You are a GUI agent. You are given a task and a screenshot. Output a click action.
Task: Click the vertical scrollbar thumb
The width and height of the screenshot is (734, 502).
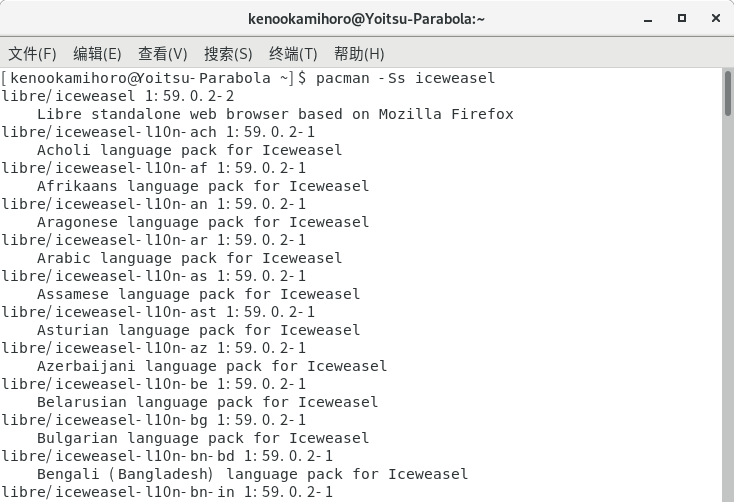pos(728,95)
